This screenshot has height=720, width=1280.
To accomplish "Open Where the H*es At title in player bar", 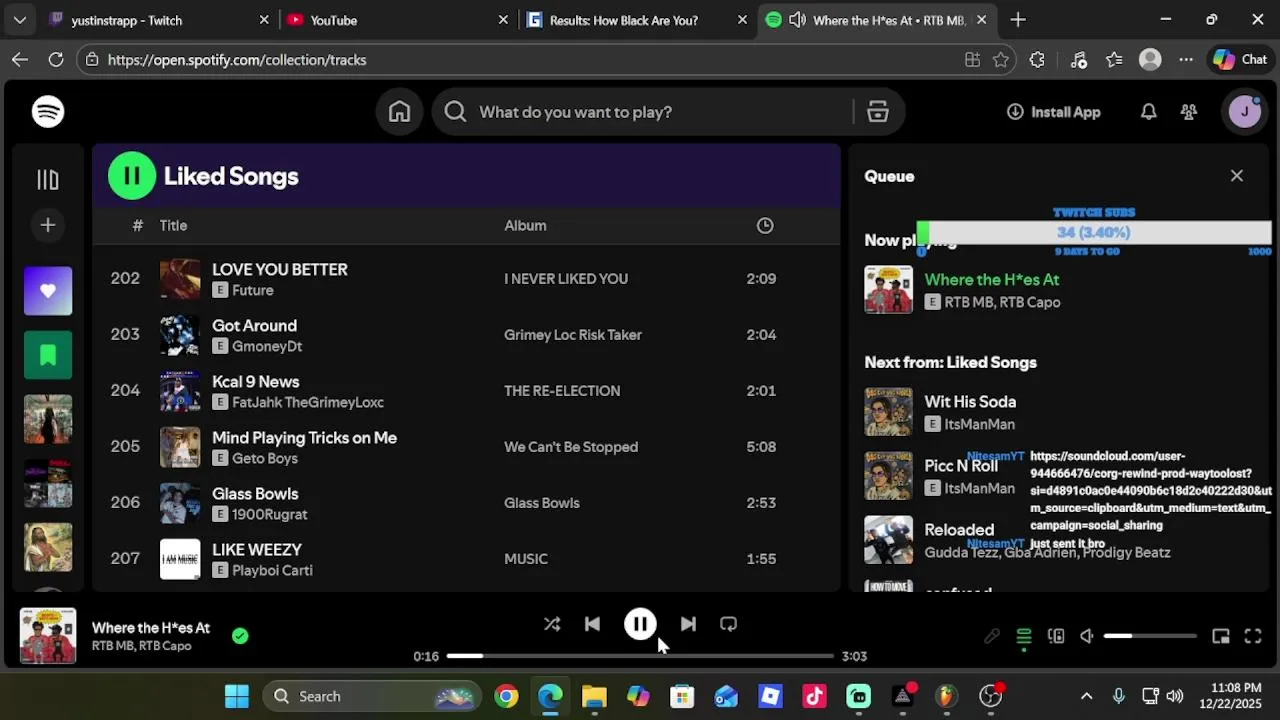I will tap(151, 628).
